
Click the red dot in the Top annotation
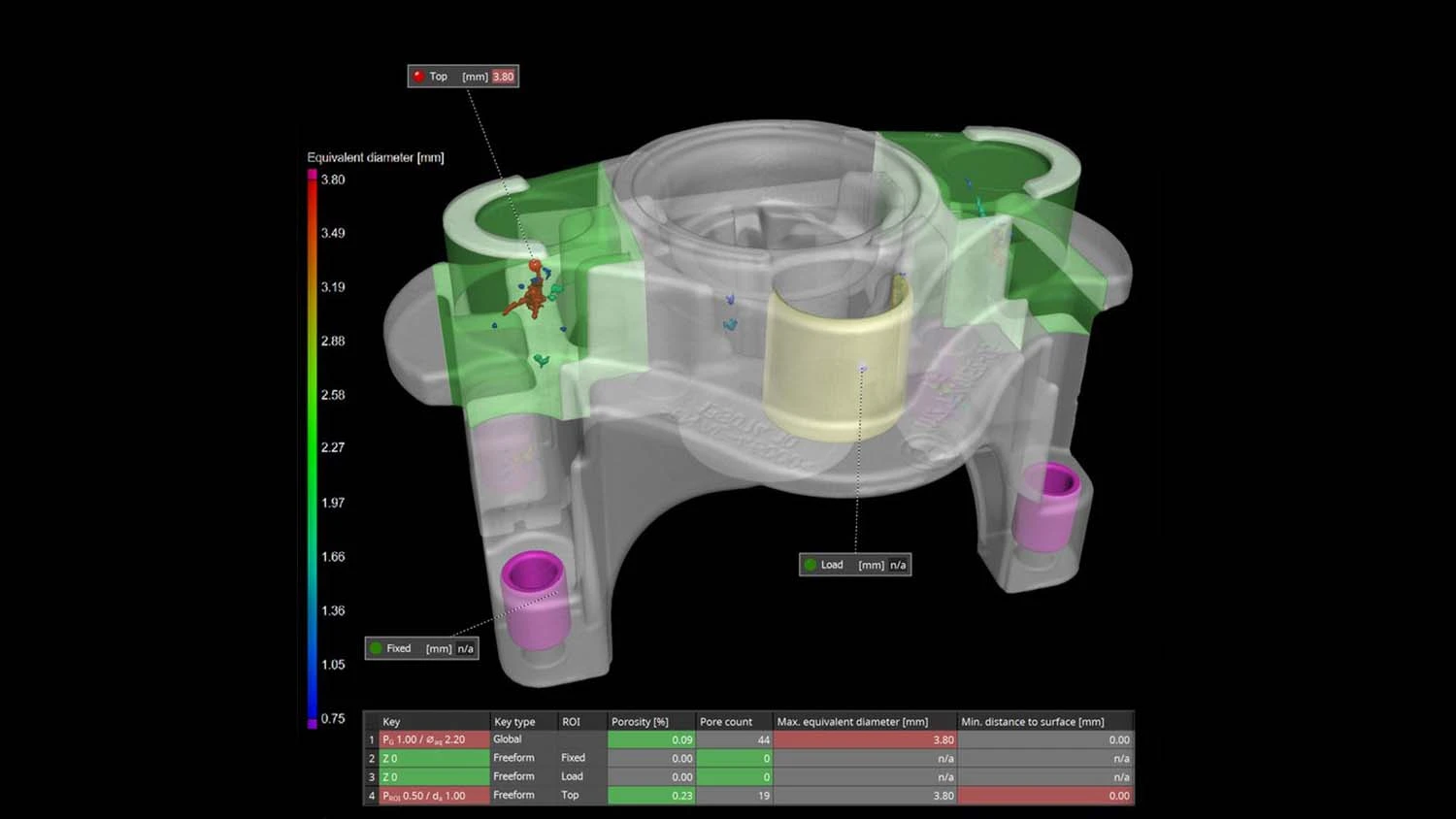[x=419, y=77]
